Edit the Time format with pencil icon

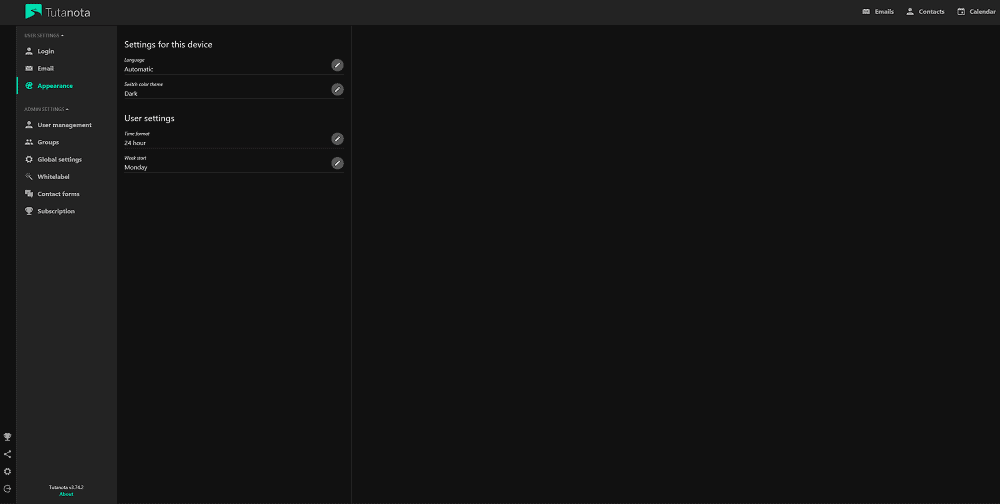(337, 139)
